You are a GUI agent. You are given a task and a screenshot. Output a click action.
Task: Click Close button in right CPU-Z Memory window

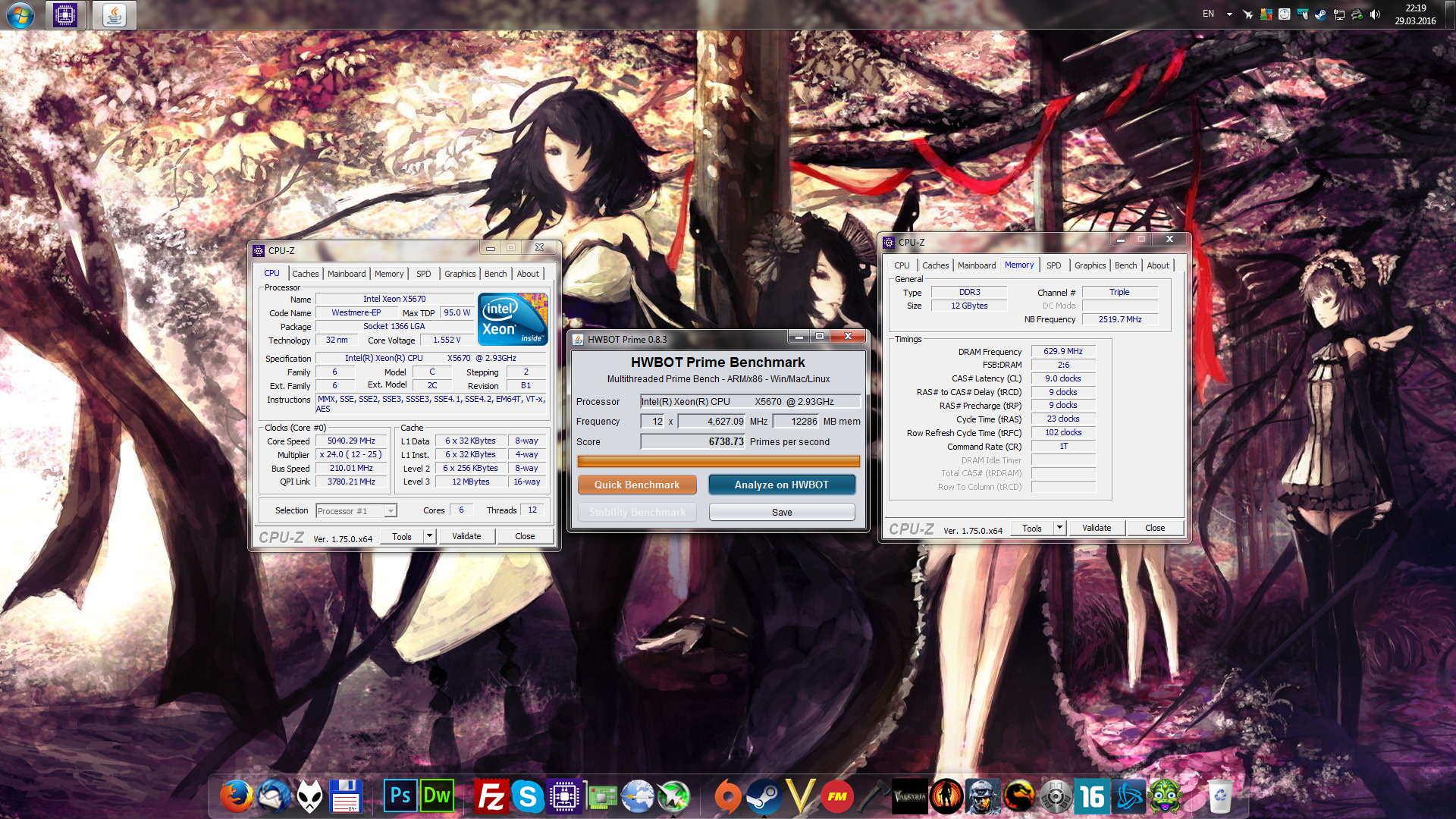pos(1155,528)
